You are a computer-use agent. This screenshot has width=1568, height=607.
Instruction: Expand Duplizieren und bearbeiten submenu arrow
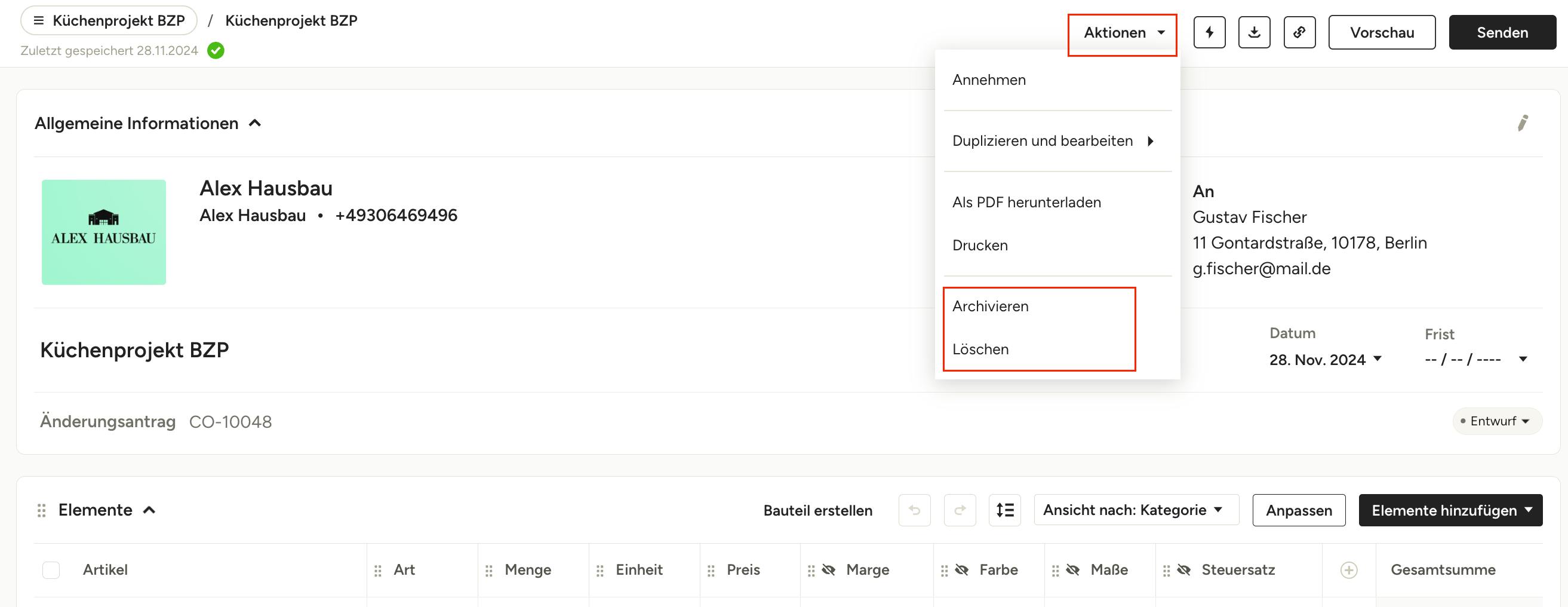pyautogui.click(x=1151, y=141)
